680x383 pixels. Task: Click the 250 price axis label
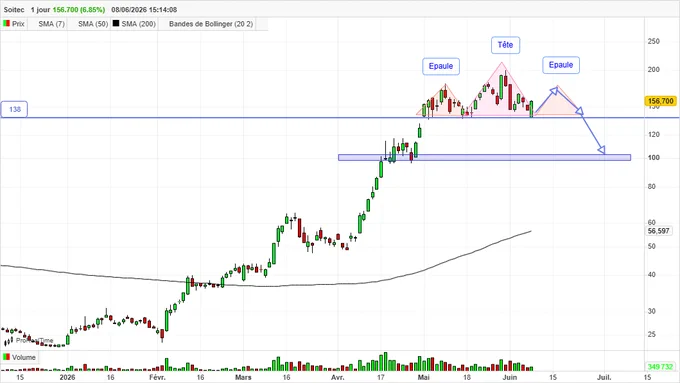coord(653,41)
